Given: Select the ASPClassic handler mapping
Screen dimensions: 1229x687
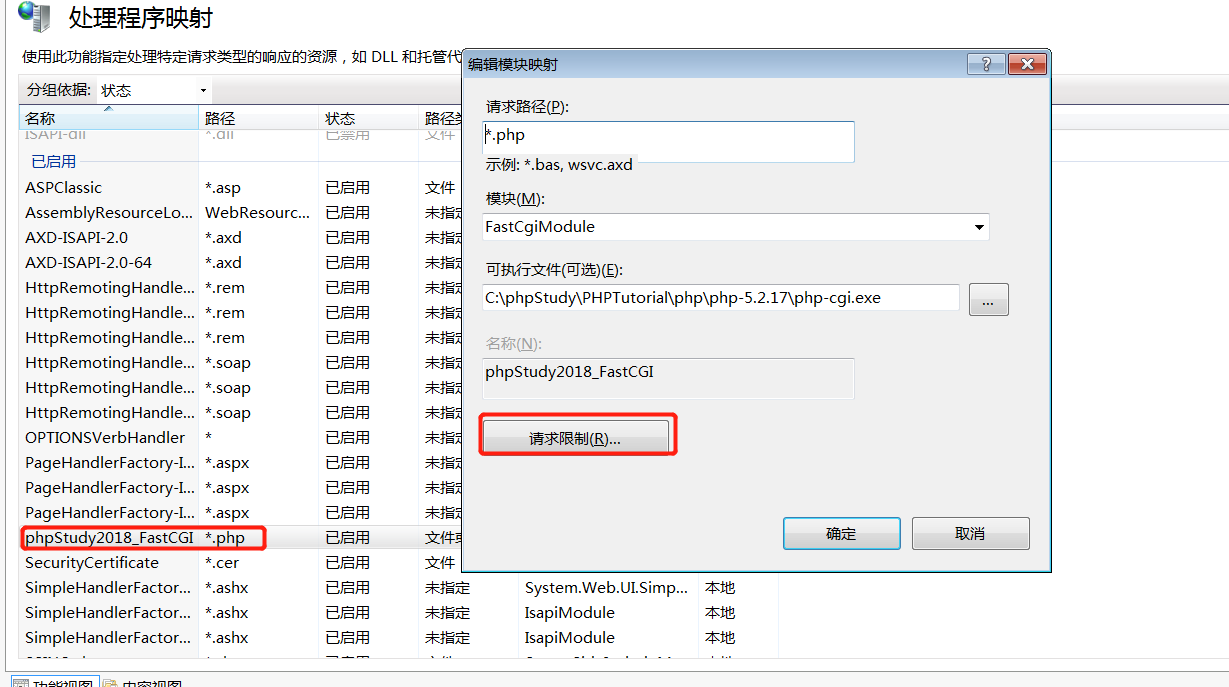Looking at the screenshot, I should tap(64, 187).
